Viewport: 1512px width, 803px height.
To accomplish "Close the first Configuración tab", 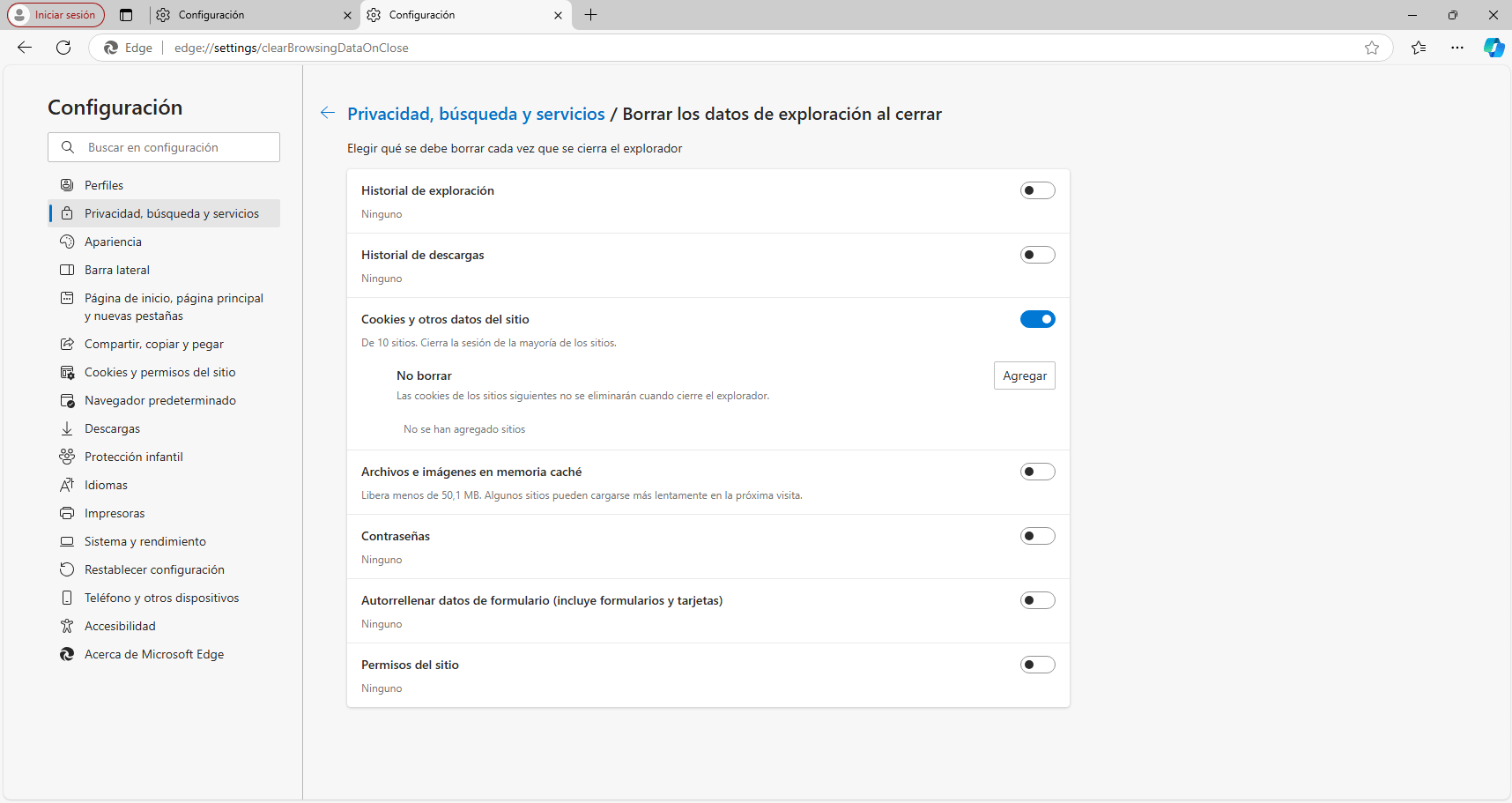I will pos(347,15).
